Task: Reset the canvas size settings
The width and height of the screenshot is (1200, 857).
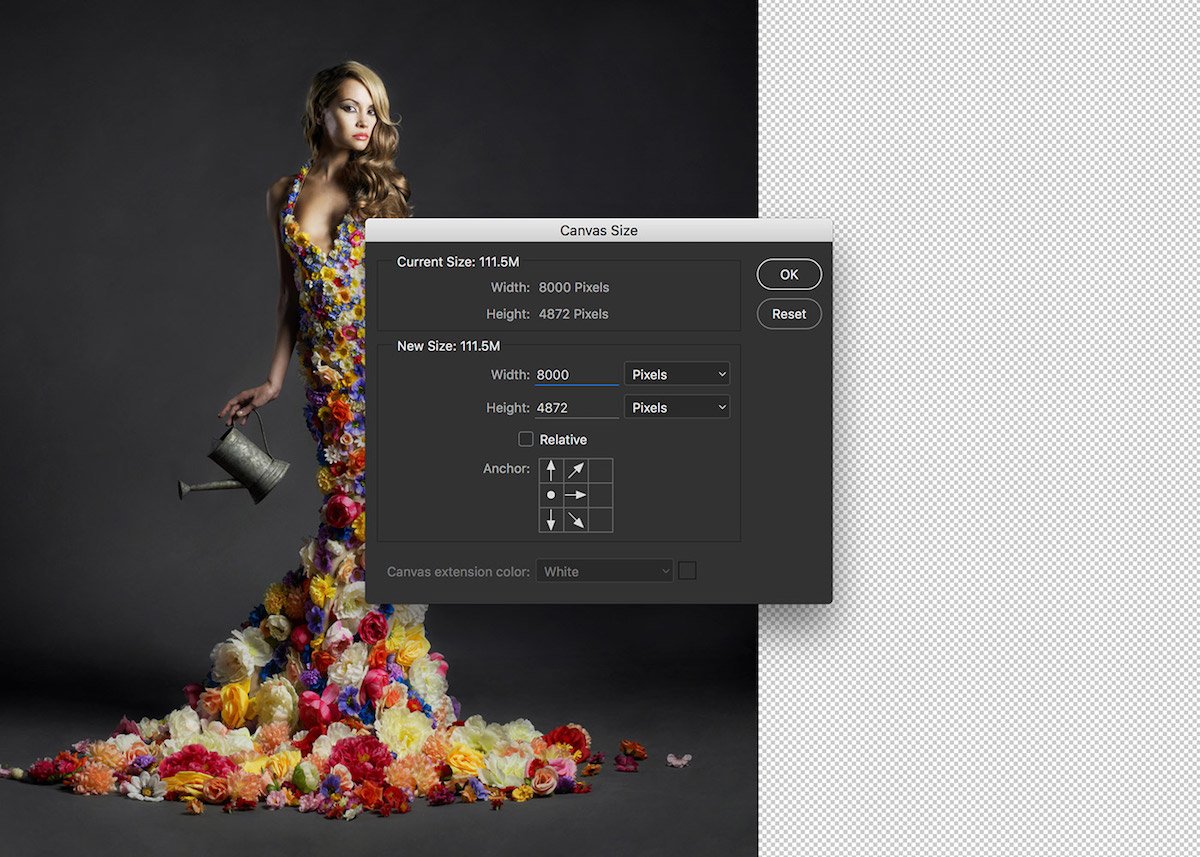Action: (x=788, y=313)
